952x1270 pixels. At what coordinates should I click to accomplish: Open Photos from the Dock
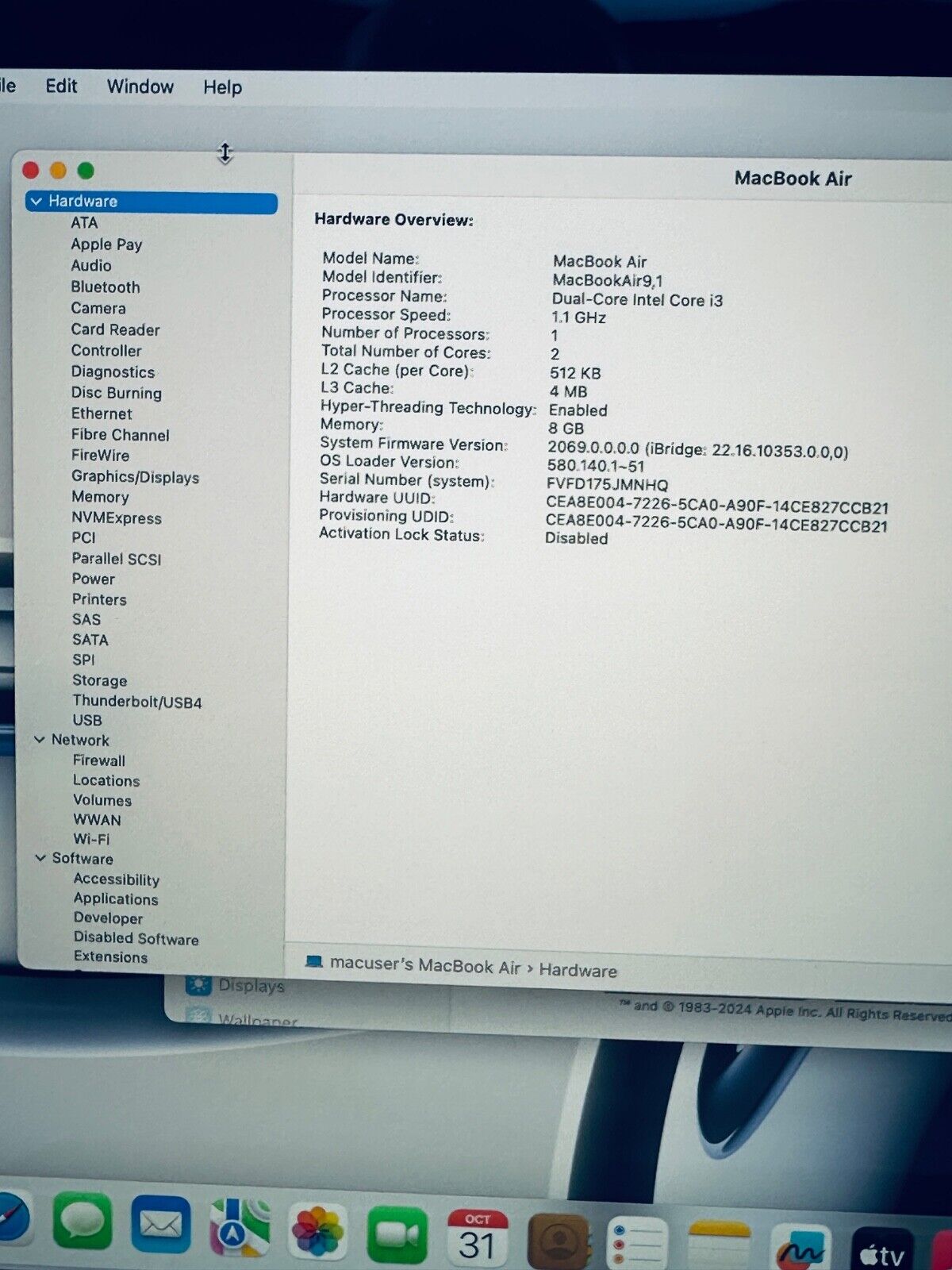(x=318, y=1231)
